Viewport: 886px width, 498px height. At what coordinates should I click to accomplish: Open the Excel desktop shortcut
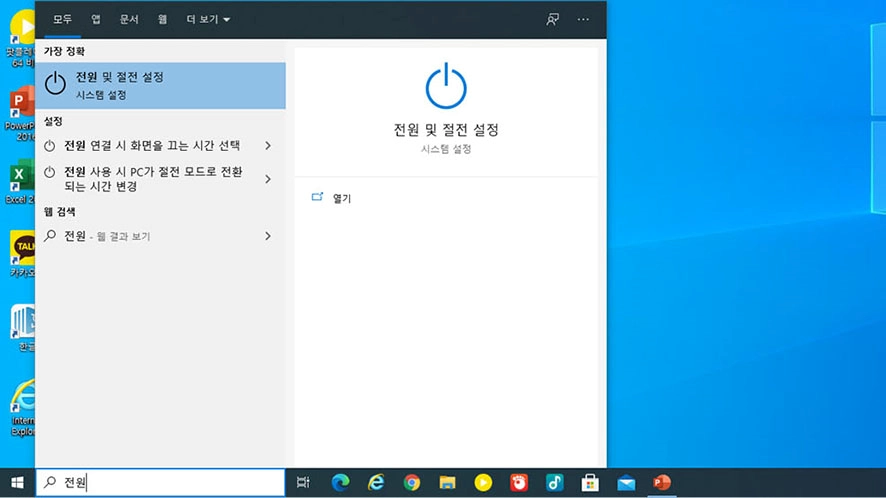tap(20, 181)
